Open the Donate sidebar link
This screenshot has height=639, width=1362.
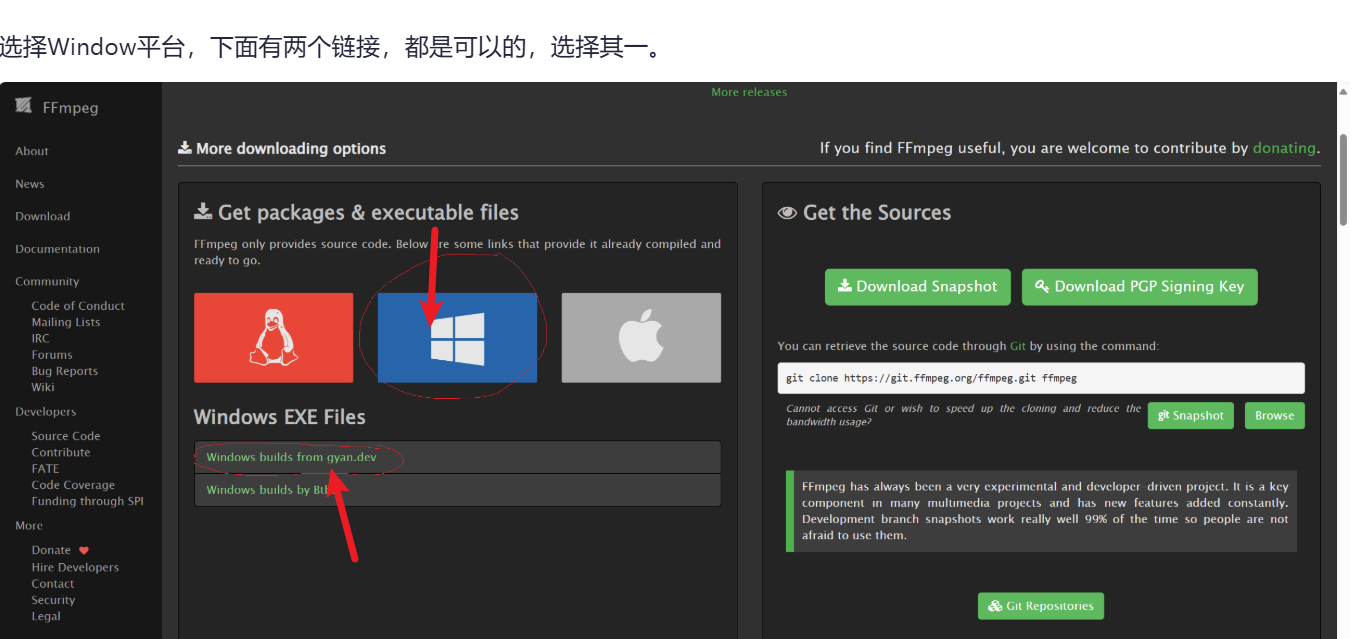(x=51, y=550)
